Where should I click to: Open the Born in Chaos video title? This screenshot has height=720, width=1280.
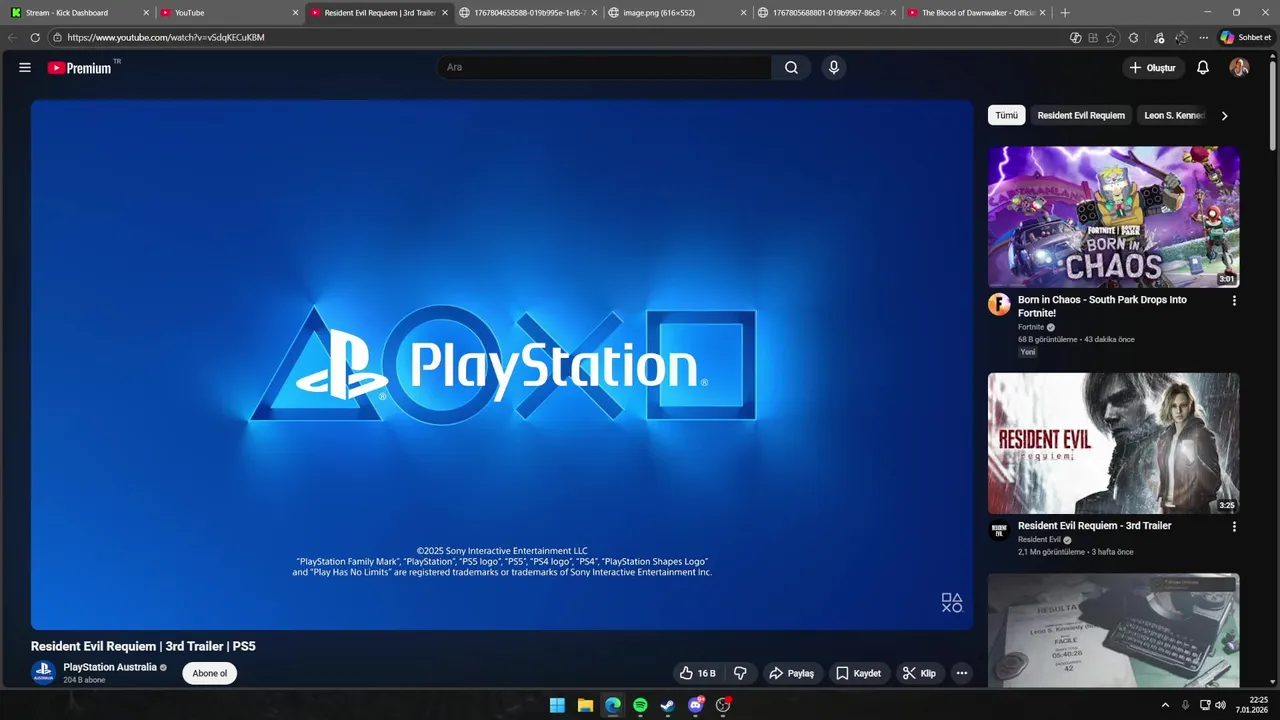click(1102, 306)
